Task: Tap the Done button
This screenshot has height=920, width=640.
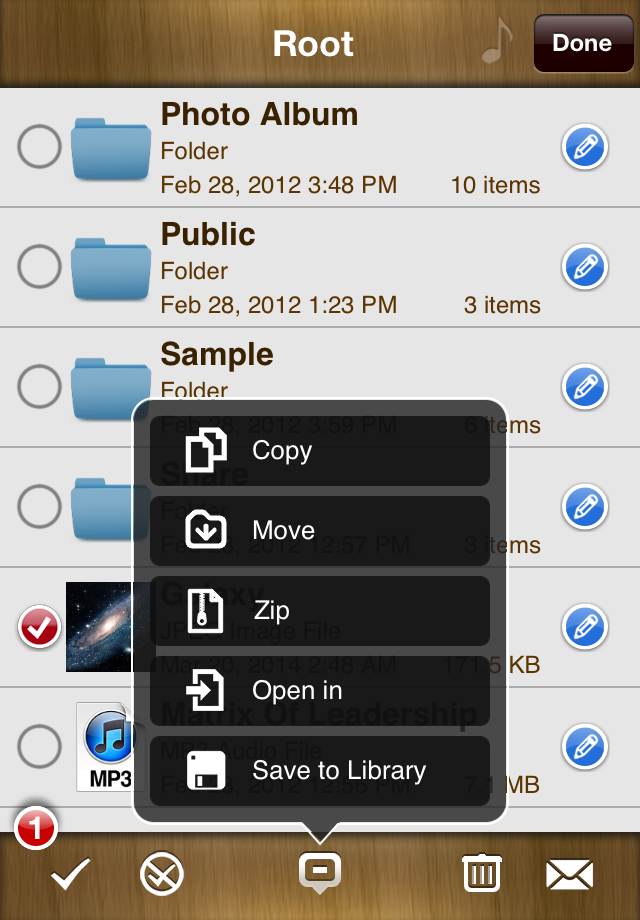Action: pos(583,43)
